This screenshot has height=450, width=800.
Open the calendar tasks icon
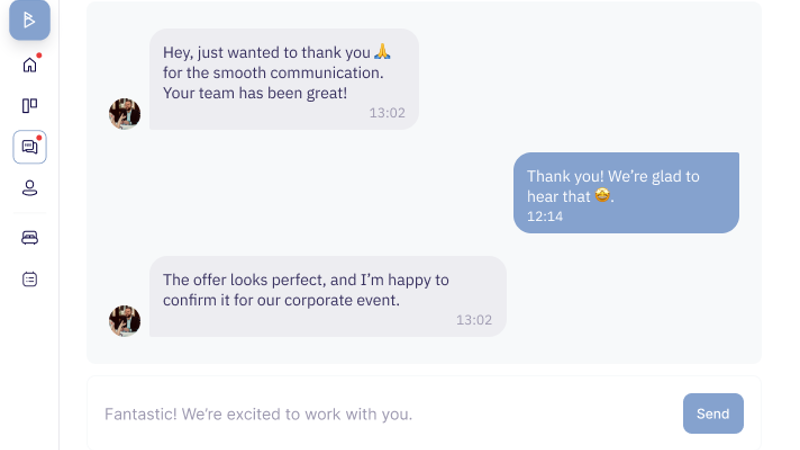[x=30, y=279]
